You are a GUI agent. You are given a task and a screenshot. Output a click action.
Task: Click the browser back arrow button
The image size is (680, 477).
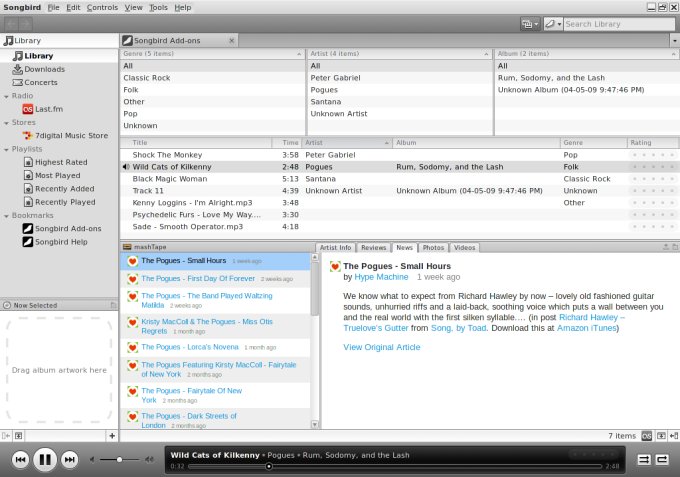pos(11,23)
